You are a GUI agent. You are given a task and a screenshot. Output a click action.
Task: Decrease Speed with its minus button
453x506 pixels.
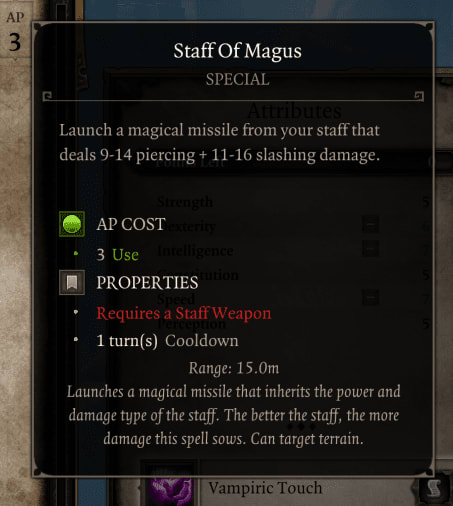click(370, 297)
